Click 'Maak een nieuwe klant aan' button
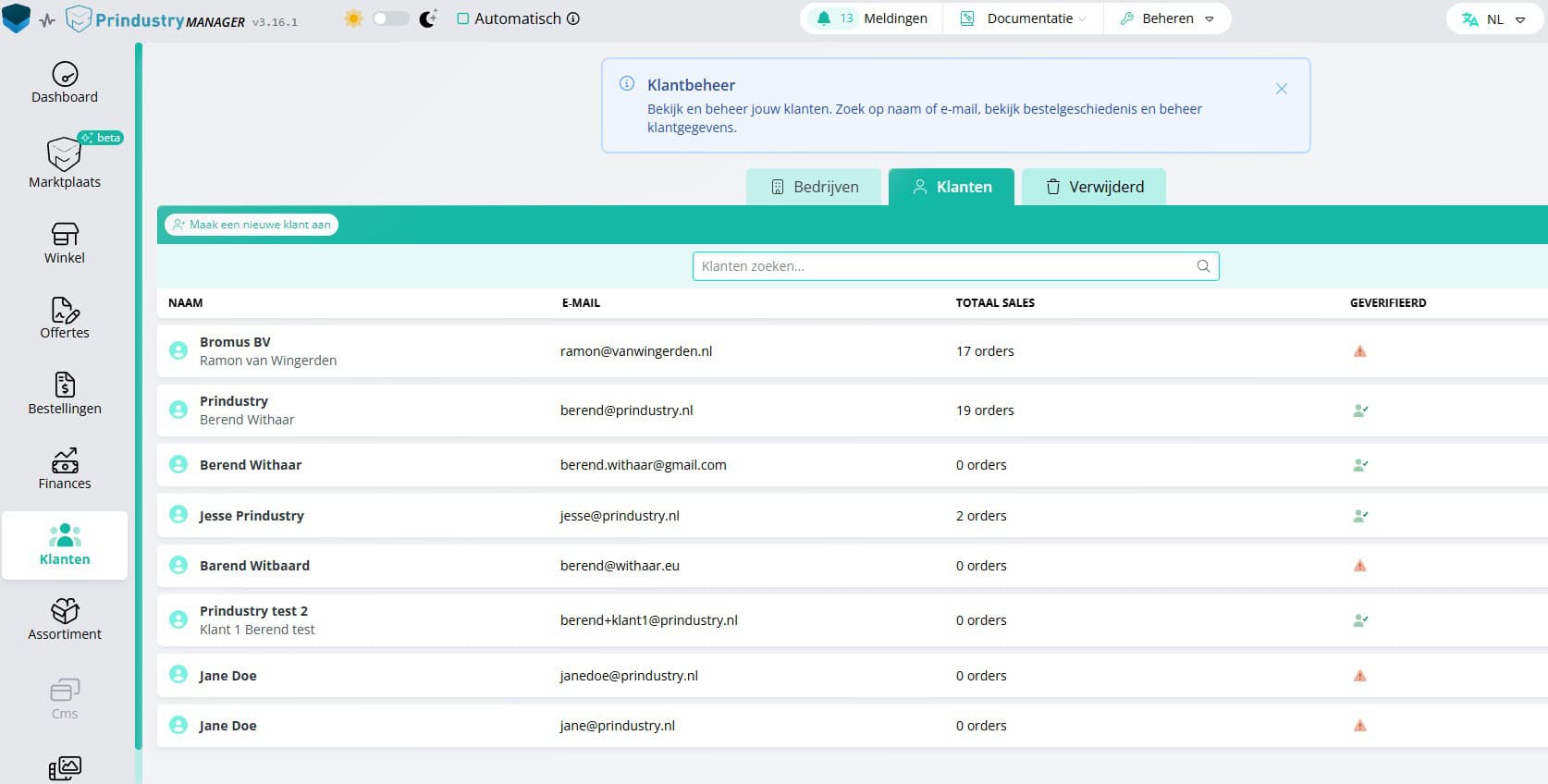 point(252,225)
